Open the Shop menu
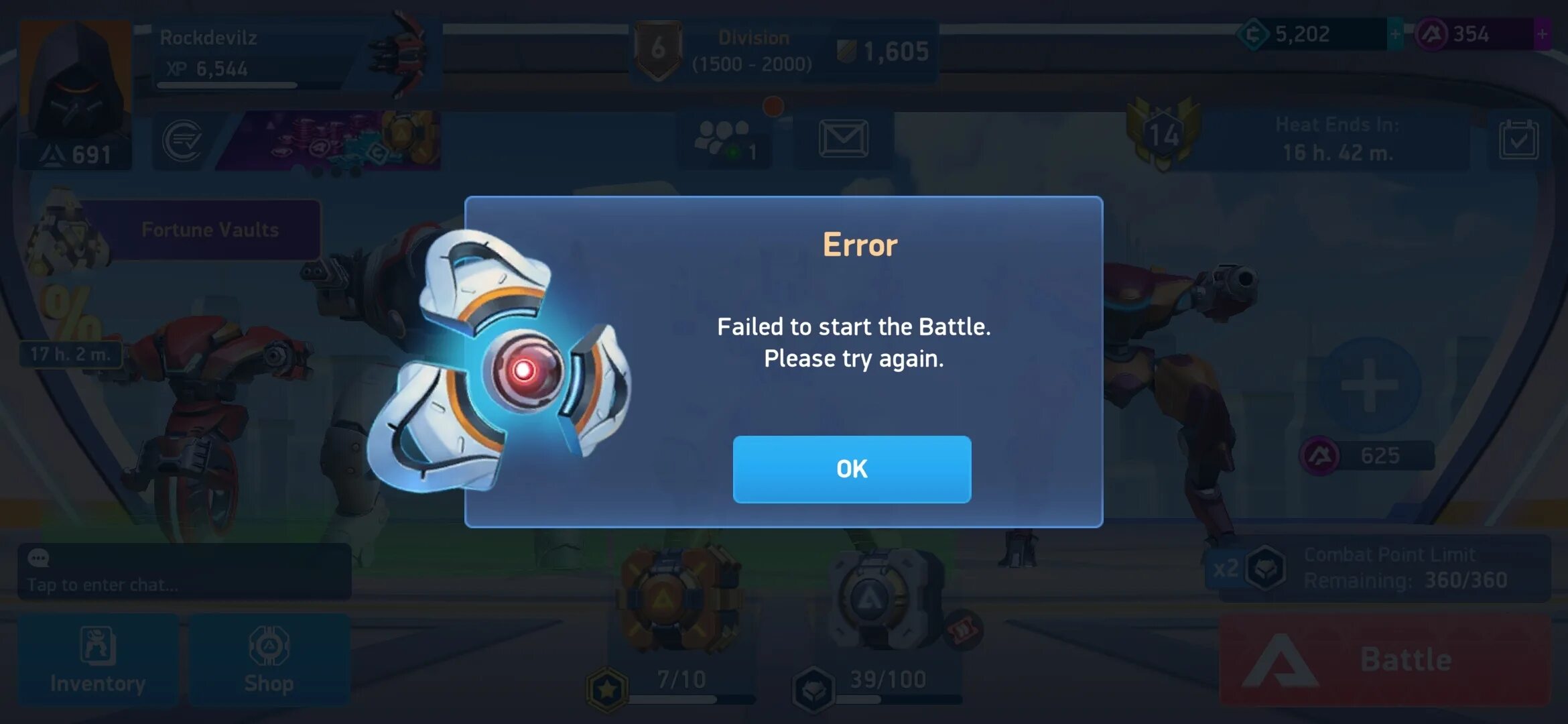Viewport: 1568px width, 724px height. coord(269,660)
